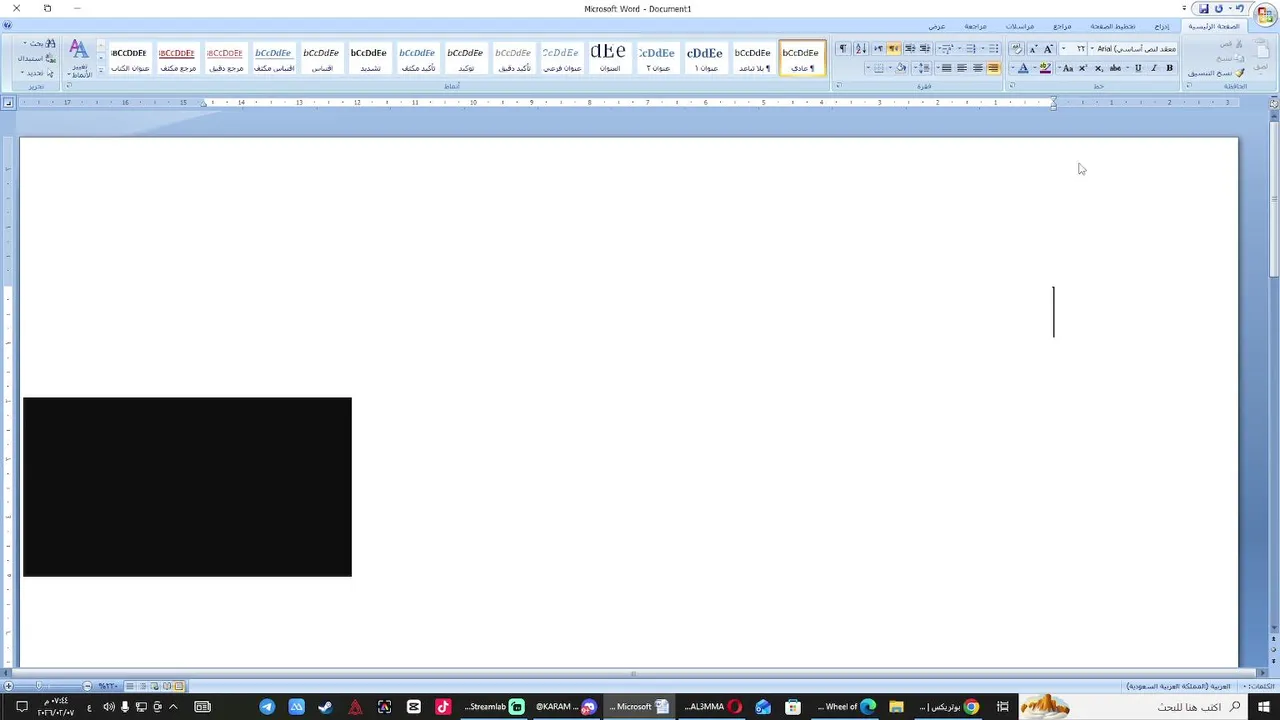The width and height of the screenshot is (1280, 720).
Task: Toggle superscript formatting
Action: click(1082, 68)
